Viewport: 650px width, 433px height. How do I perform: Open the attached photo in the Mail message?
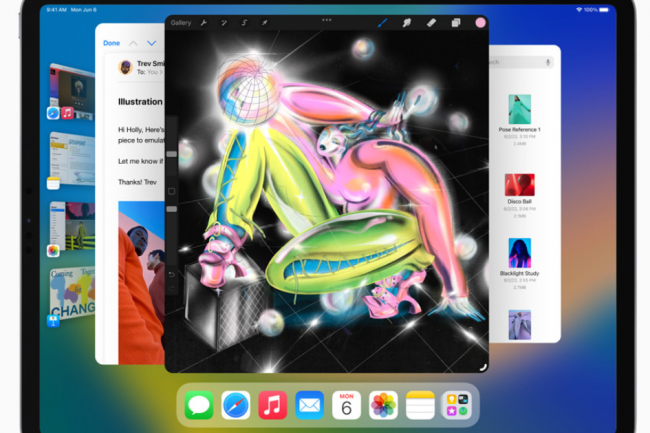pos(141,283)
